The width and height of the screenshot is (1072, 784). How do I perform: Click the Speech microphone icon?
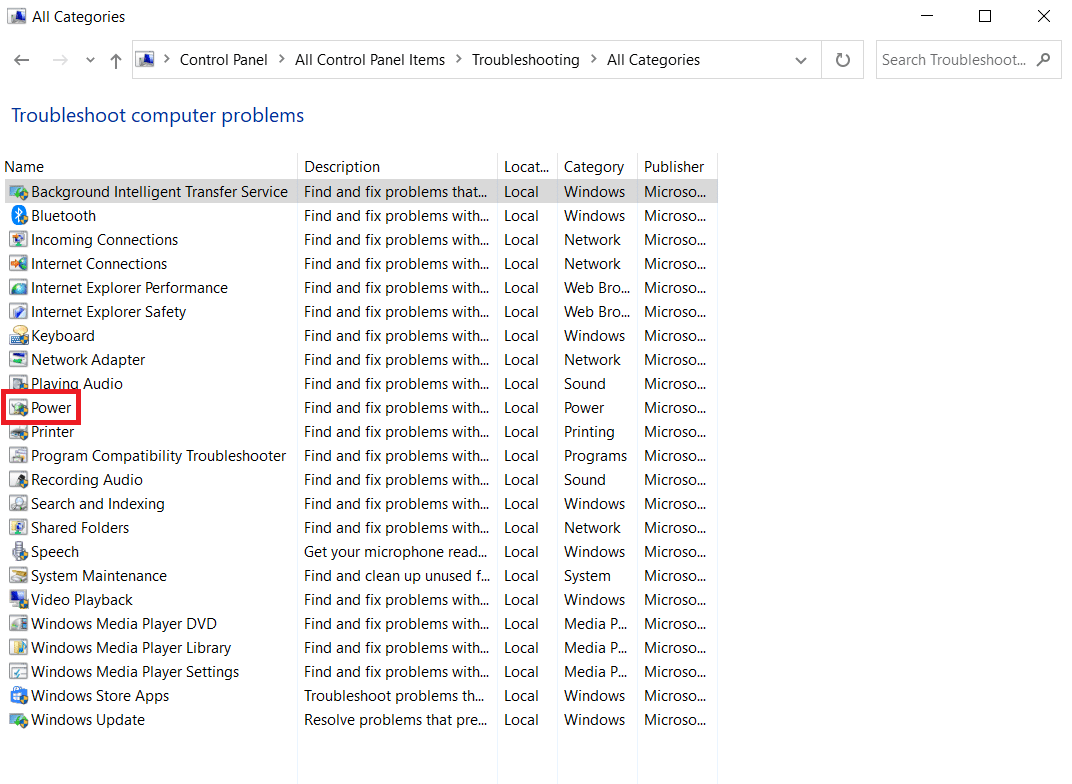pyautogui.click(x=18, y=552)
